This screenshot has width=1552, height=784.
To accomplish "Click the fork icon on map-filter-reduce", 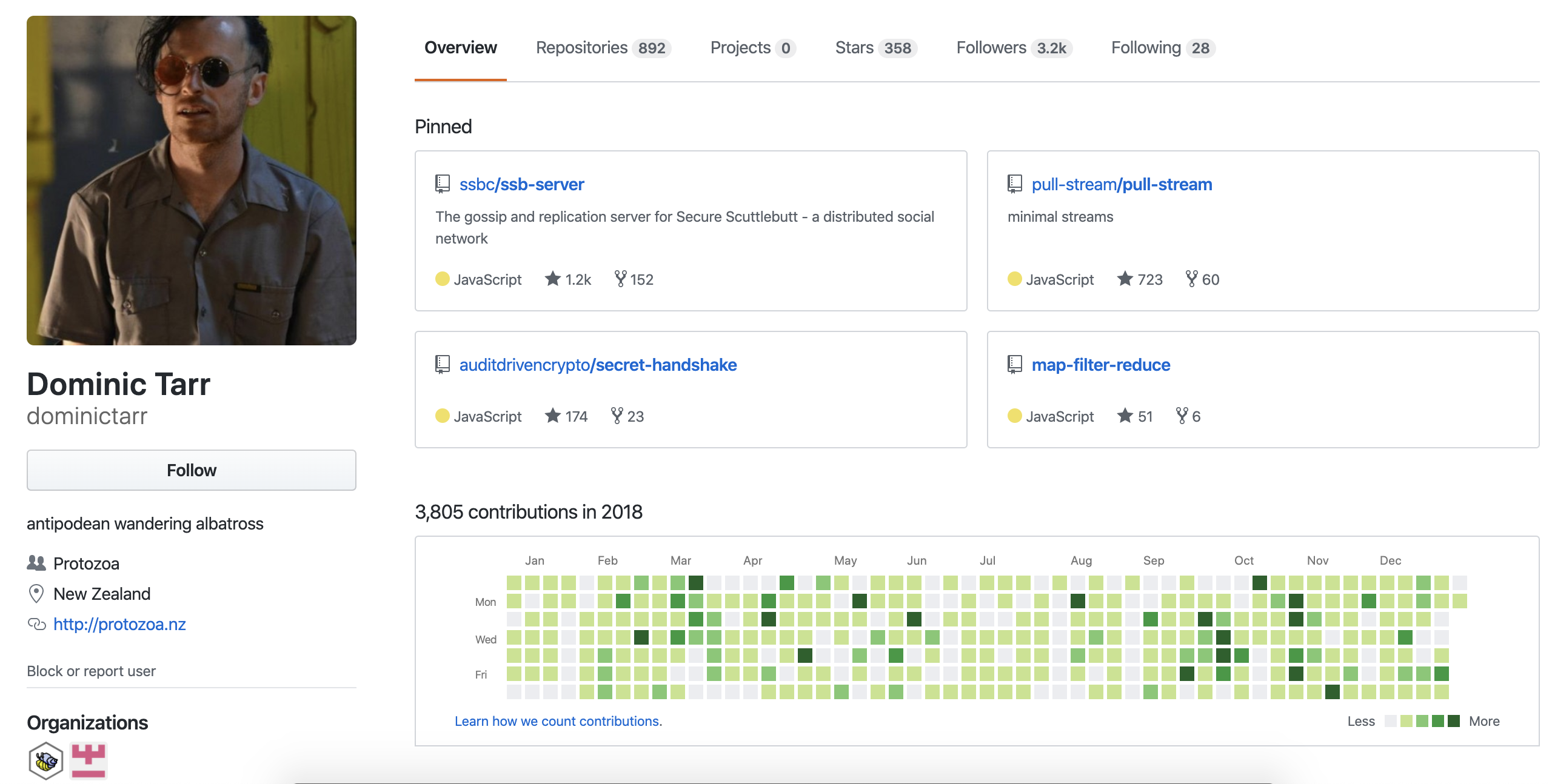I will pos(1182,416).
